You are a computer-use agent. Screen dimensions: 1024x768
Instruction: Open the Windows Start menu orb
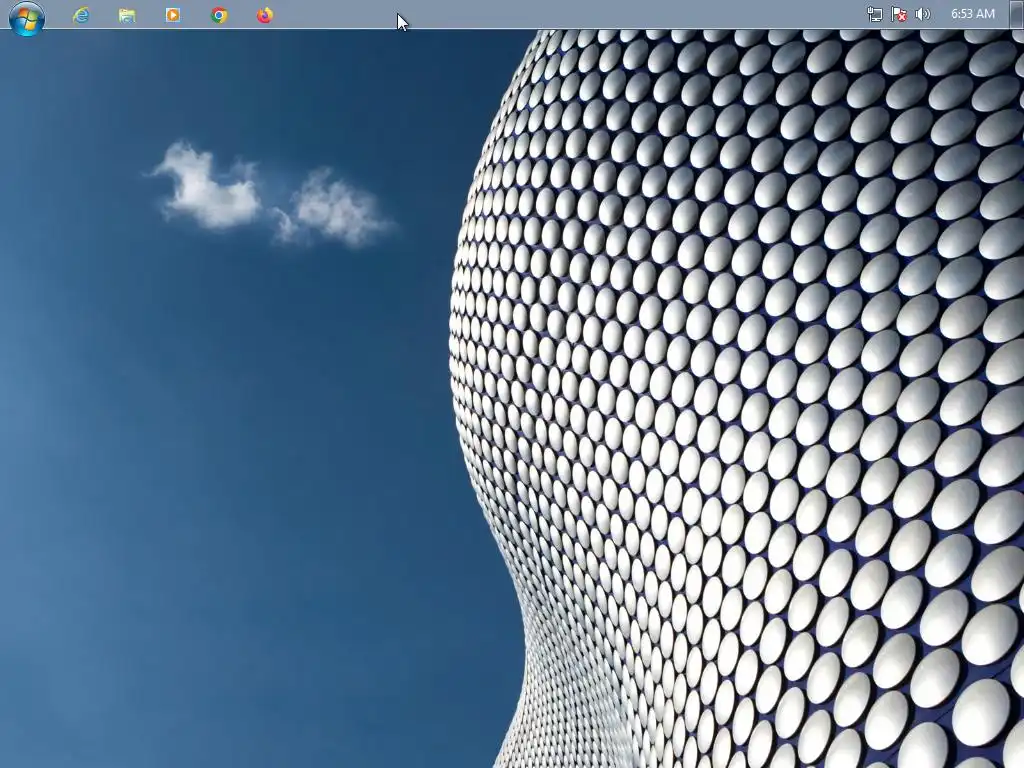27,16
